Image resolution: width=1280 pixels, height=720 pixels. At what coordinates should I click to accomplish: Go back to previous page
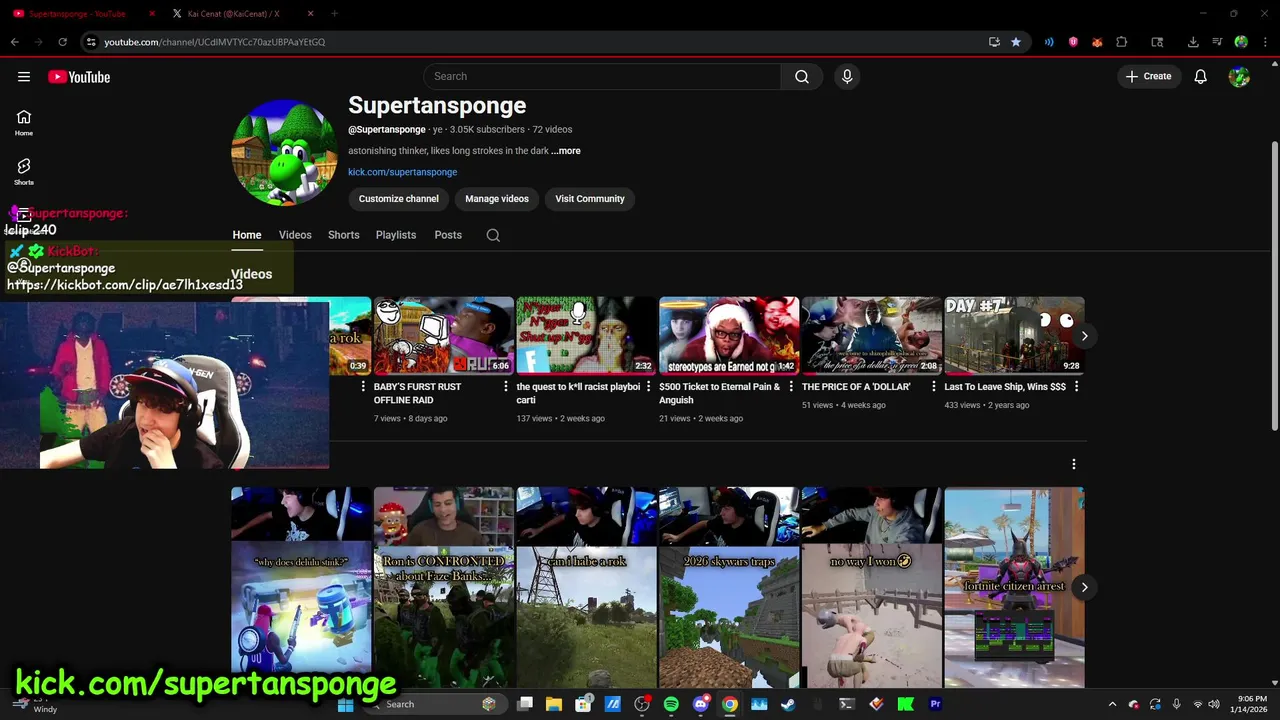click(15, 42)
